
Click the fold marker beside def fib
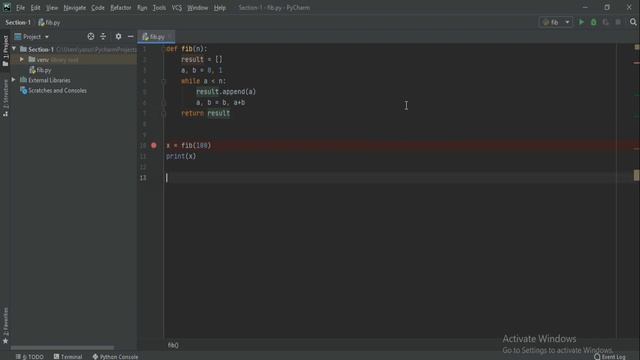(x=163, y=49)
